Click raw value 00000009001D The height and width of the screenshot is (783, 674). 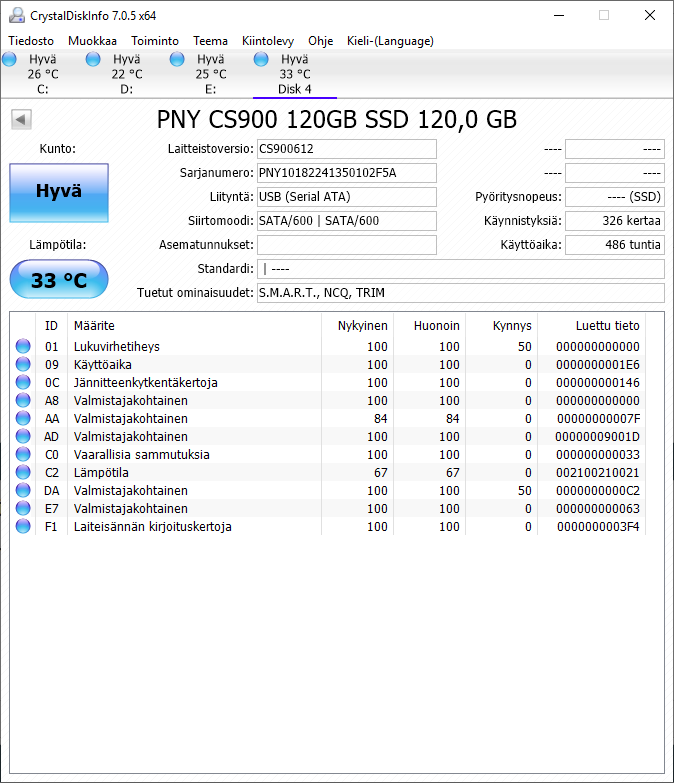click(x=598, y=436)
